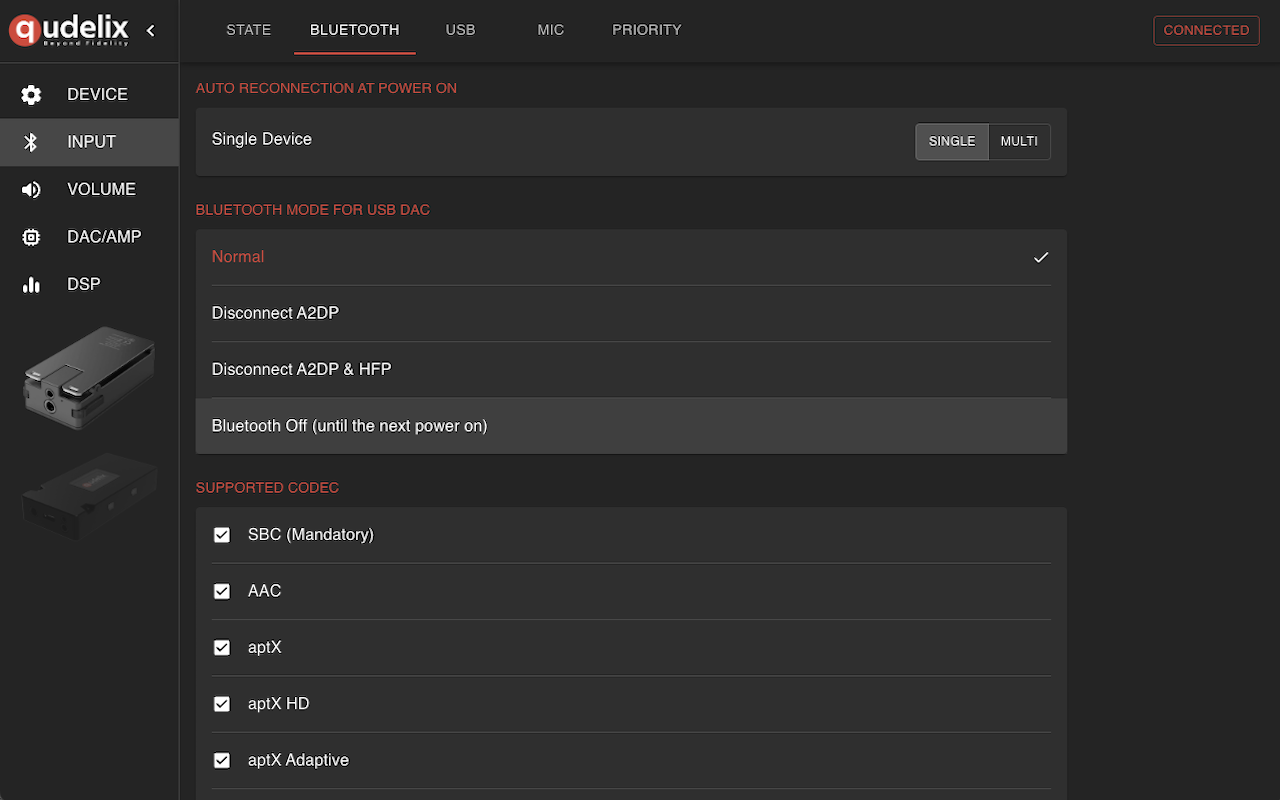Viewport: 1280px width, 800px height.
Task: Select Bluetooth Off until next power on
Action: 349,426
